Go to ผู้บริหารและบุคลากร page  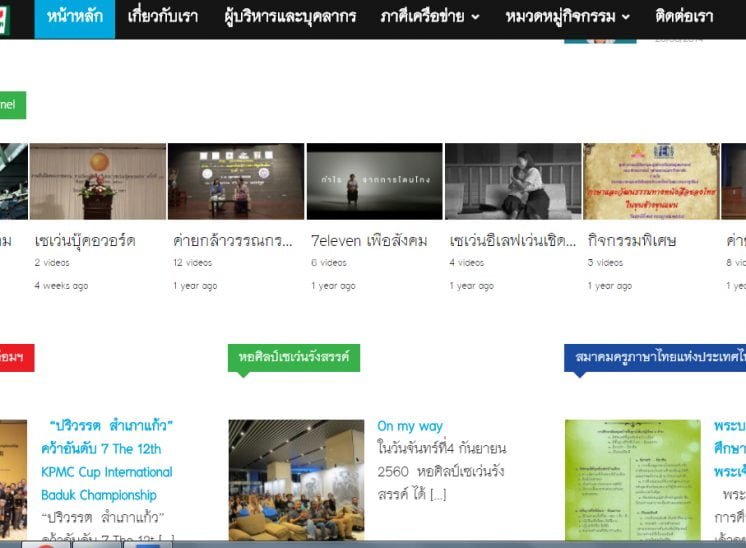click(x=290, y=17)
